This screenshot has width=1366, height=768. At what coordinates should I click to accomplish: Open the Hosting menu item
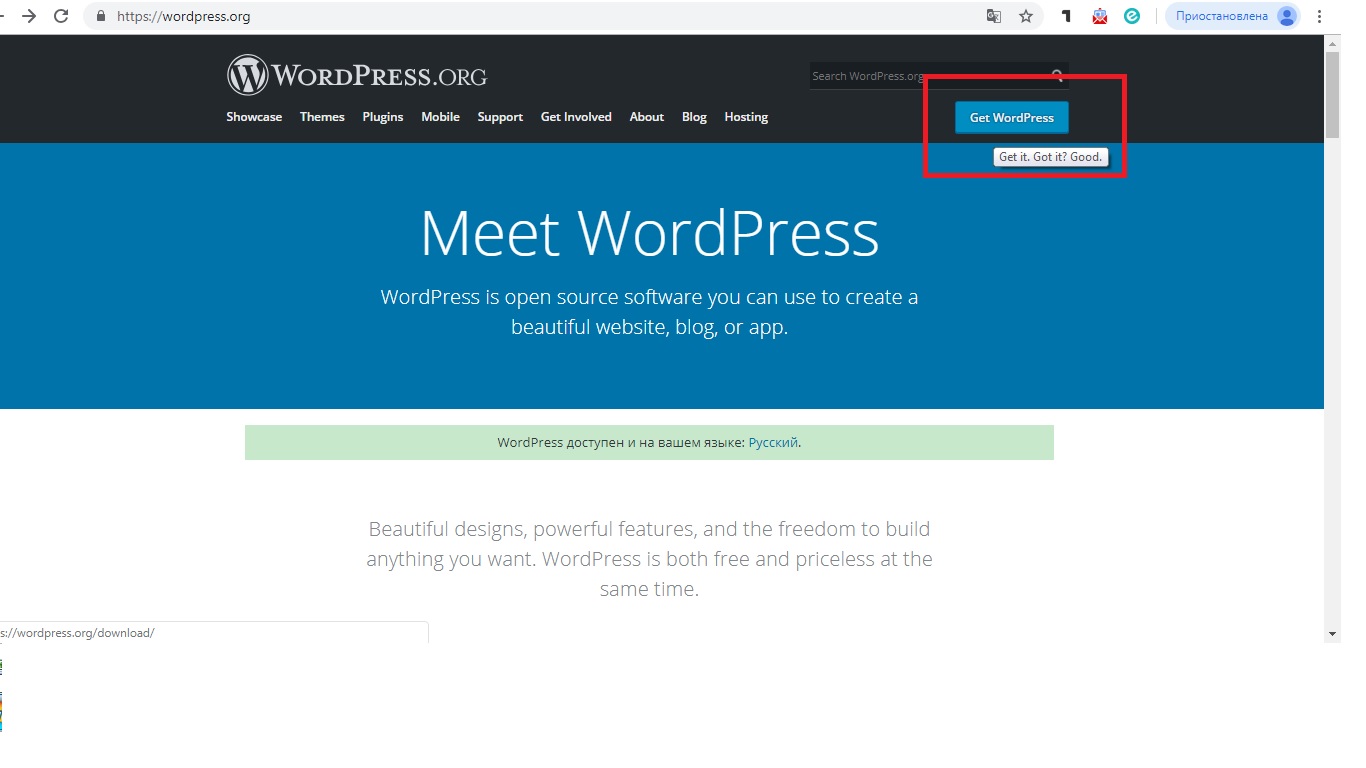point(746,117)
